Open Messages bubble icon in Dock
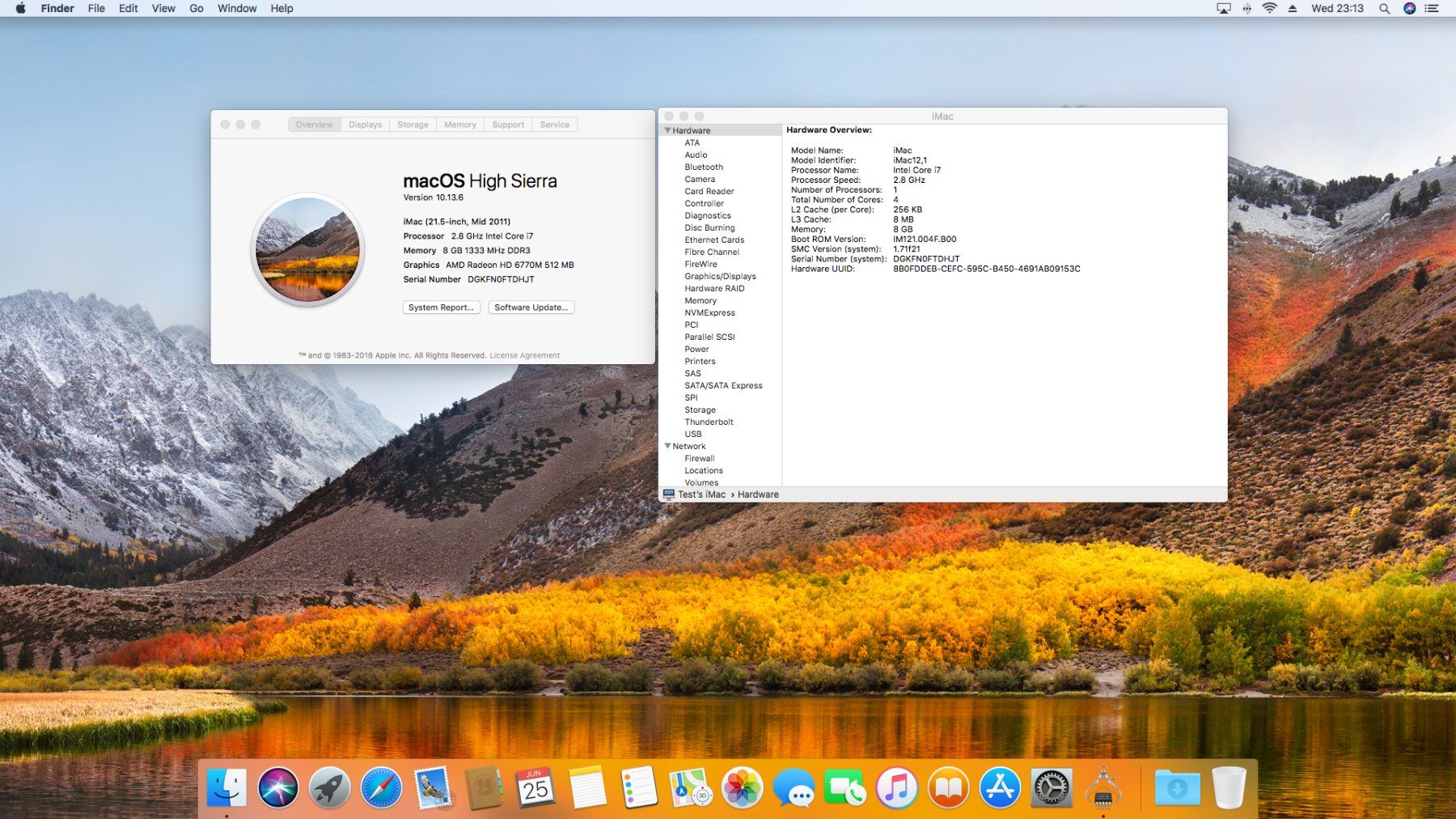The image size is (1456, 819). click(794, 787)
